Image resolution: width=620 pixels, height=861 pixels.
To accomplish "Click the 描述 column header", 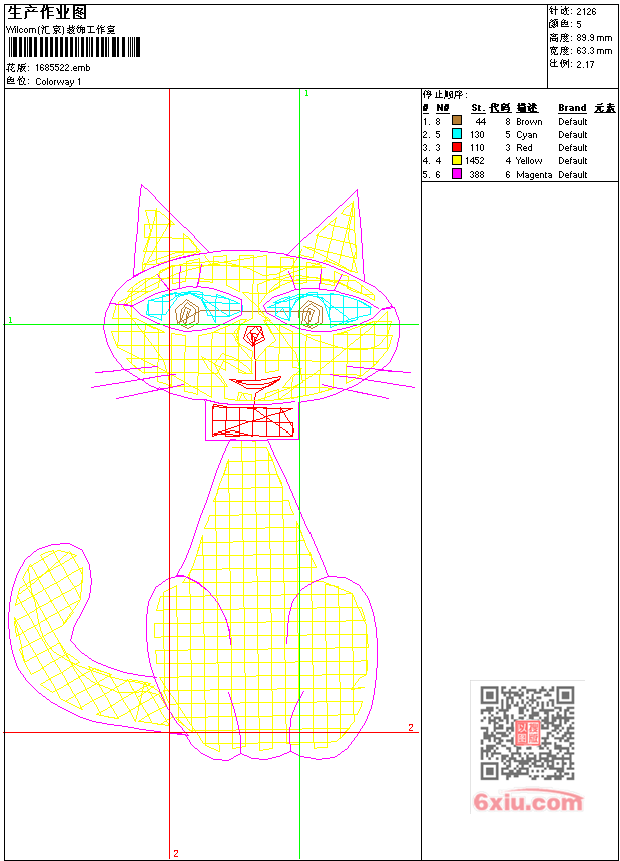I will tap(527, 108).
